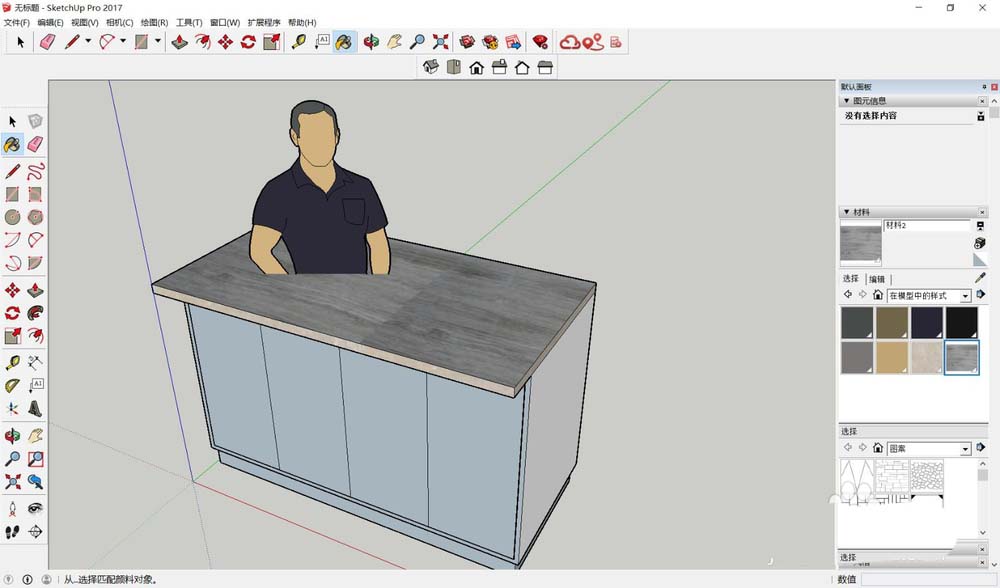This screenshot has height=588, width=1000.
Task: Open the 图案 library dropdown
Action: (965, 449)
